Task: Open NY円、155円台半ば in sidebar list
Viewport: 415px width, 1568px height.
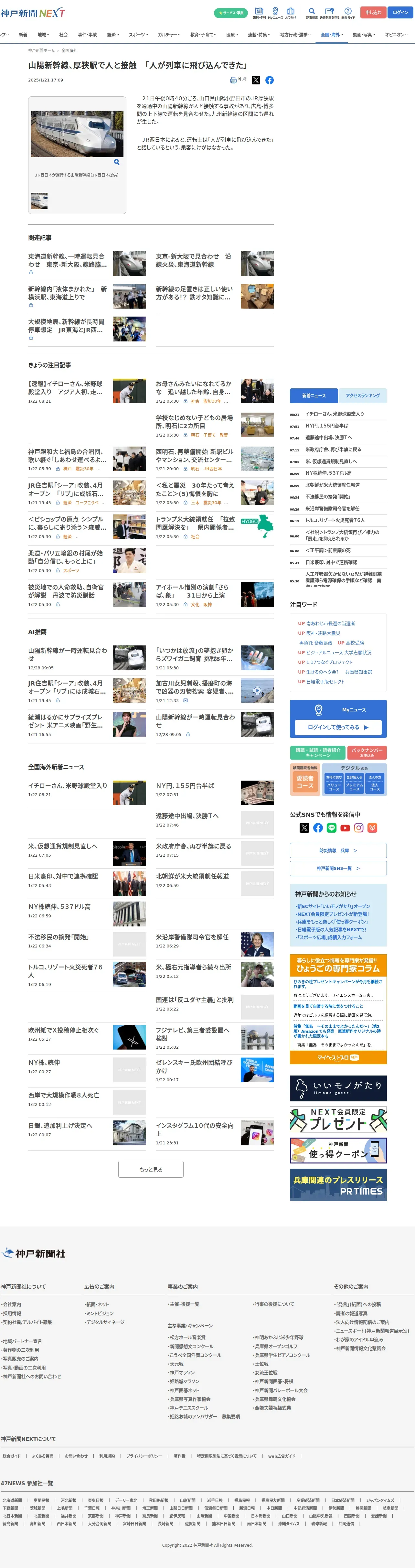Action: point(327,426)
